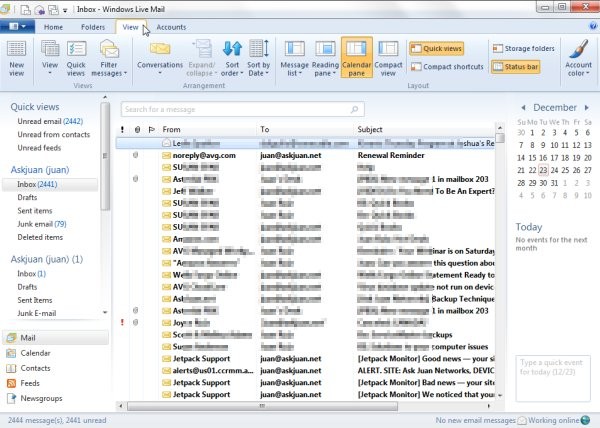This screenshot has height=428, width=600.
Task: Open Unread email quick view
Action: point(50,121)
